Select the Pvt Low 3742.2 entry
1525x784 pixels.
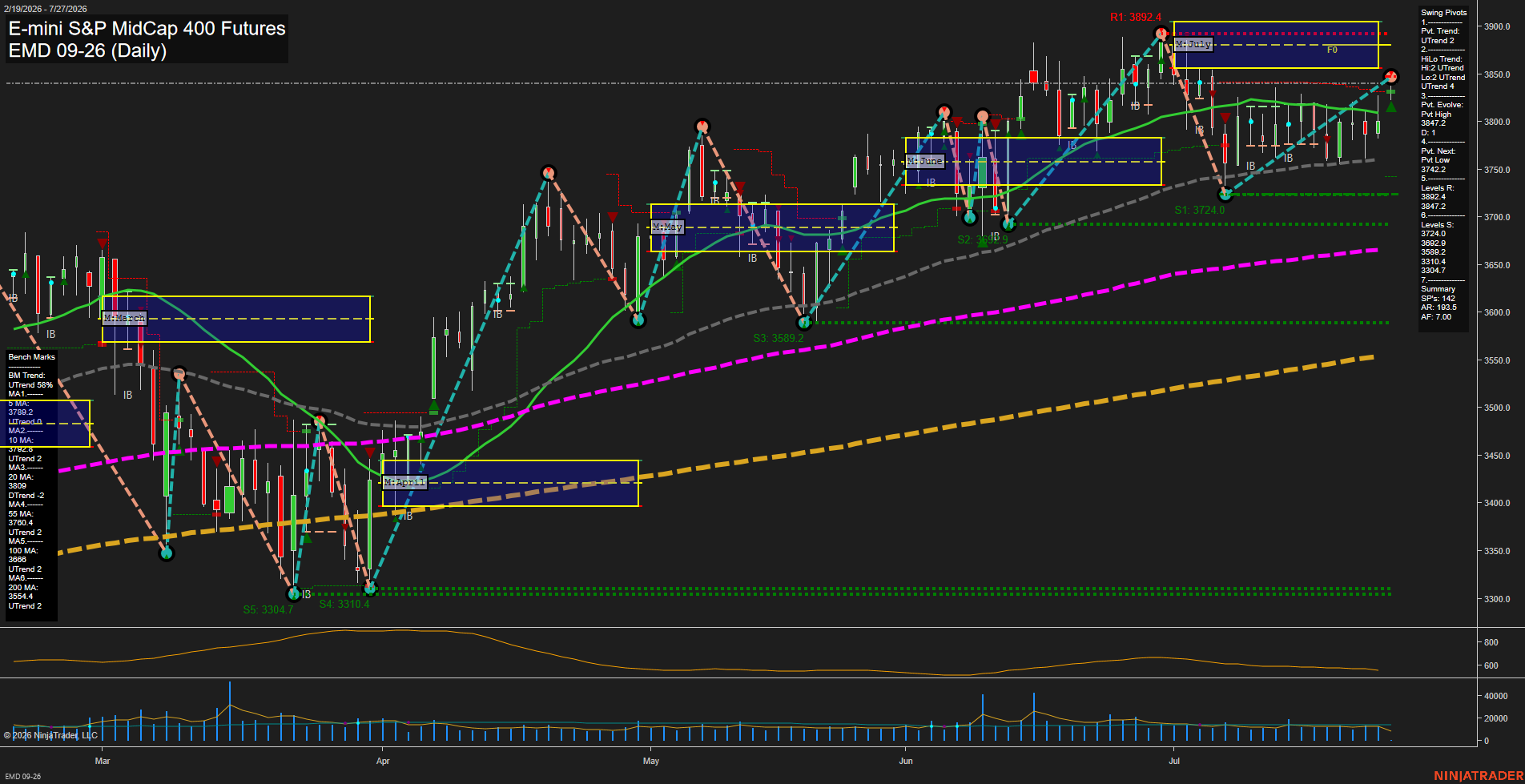point(1434,165)
